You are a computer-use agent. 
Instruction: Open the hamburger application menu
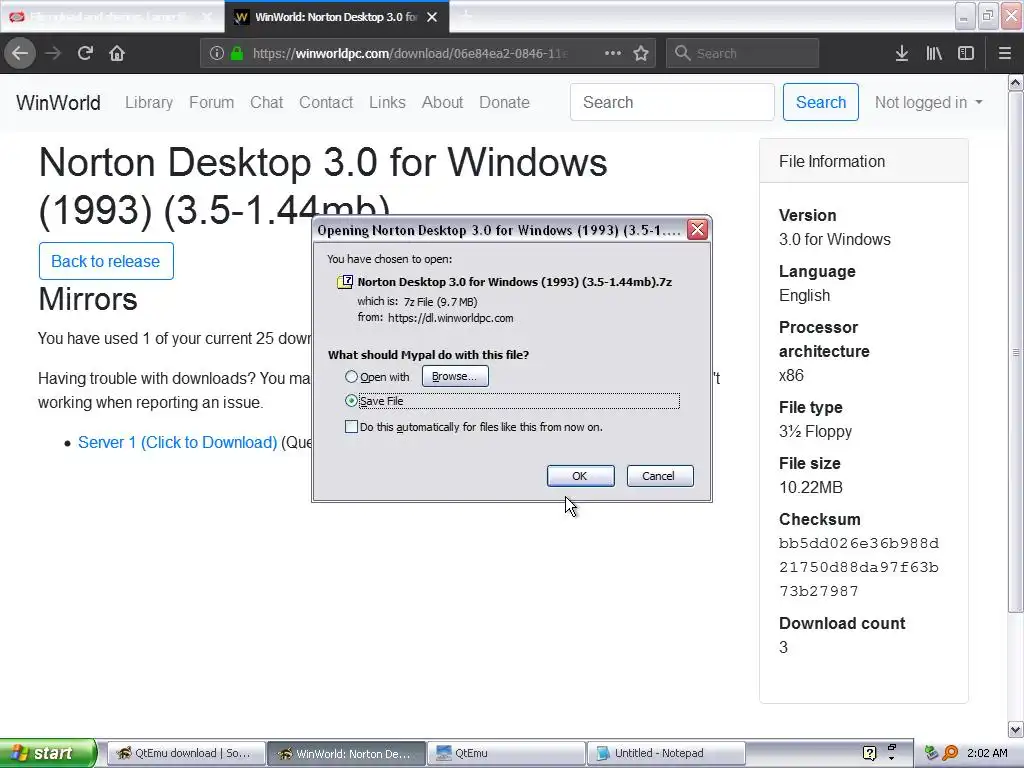tap(1004, 53)
